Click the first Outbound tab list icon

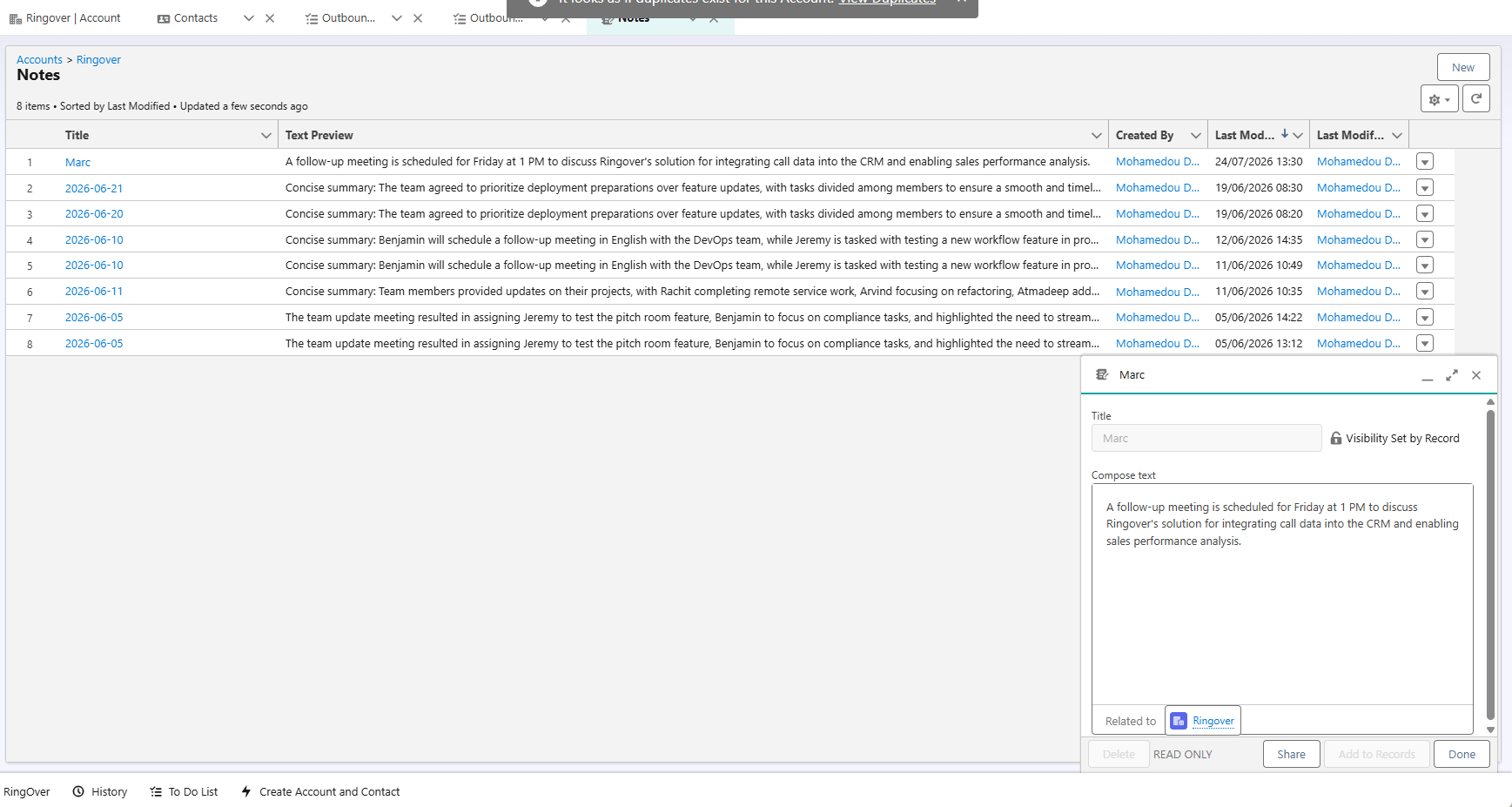tap(311, 18)
